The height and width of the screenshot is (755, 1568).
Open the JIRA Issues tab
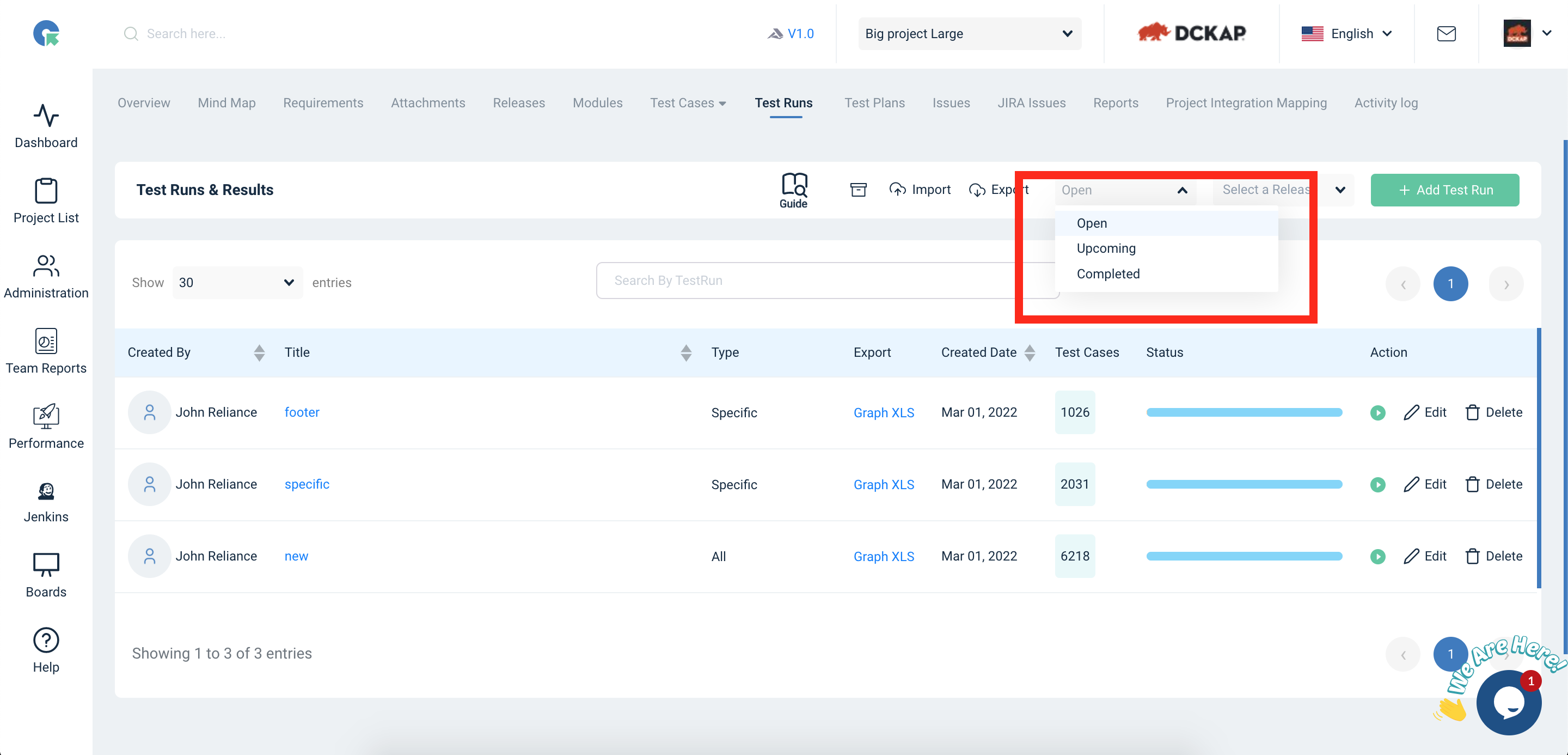pyautogui.click(x=1031, y=103)
